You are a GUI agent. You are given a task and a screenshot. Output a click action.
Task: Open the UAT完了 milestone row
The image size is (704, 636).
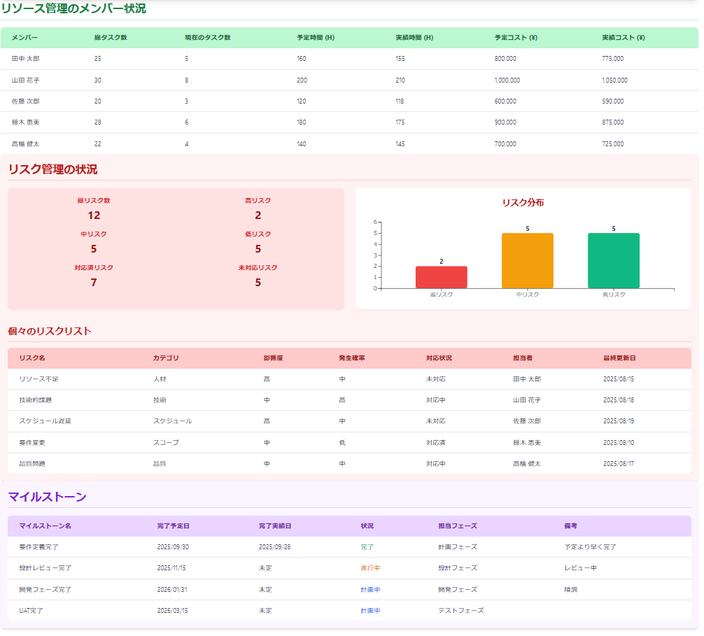point(31,610)
